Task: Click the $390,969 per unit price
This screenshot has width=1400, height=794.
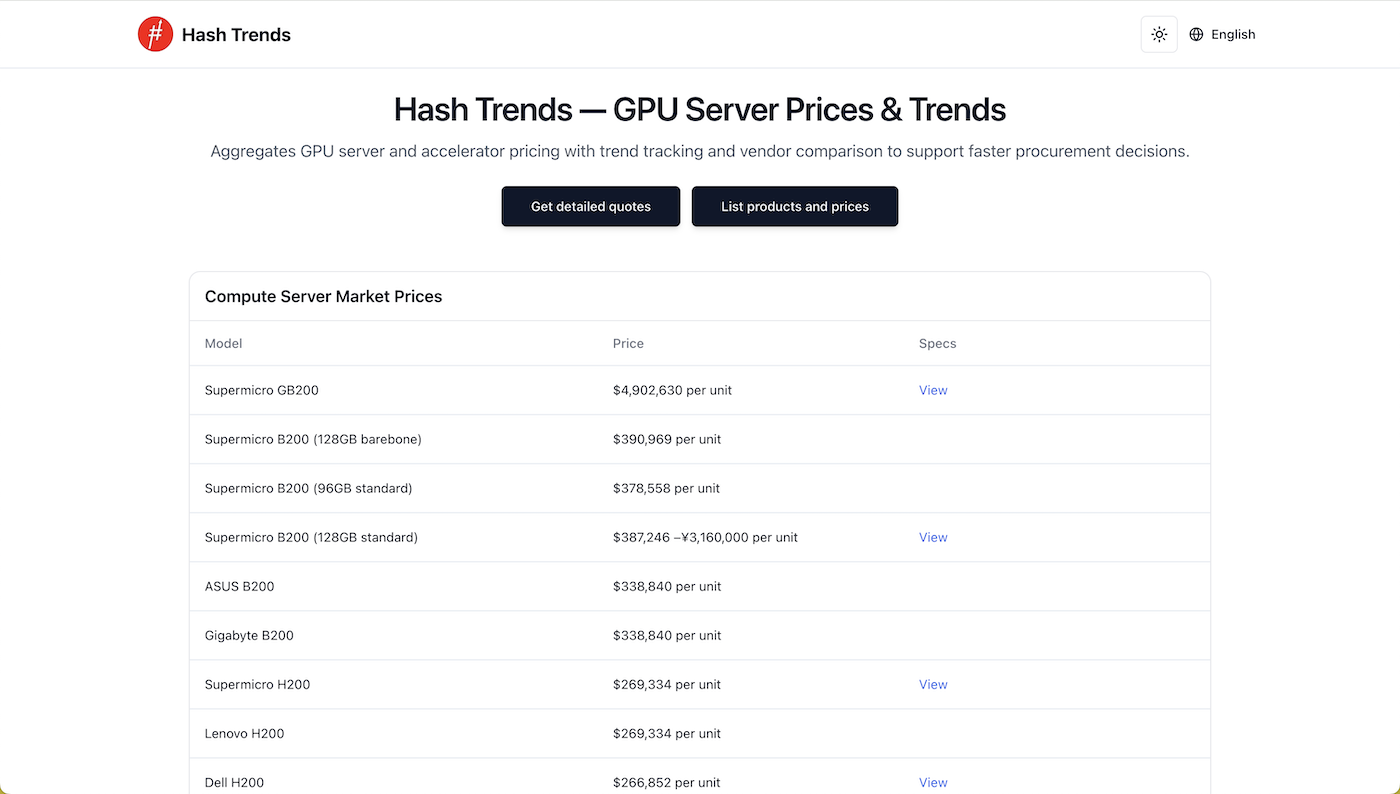Action: pyautogui.click(x=667, y=439)
